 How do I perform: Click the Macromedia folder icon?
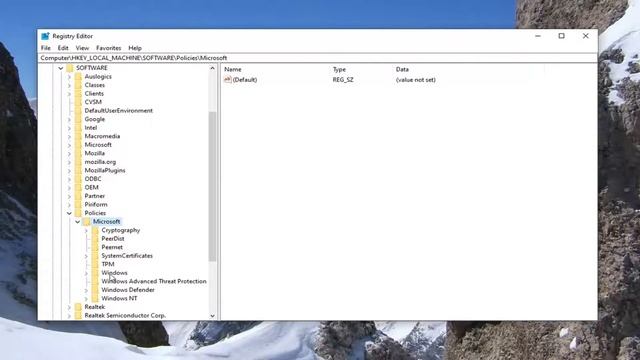pyautogui.click(x=78, y=136)
